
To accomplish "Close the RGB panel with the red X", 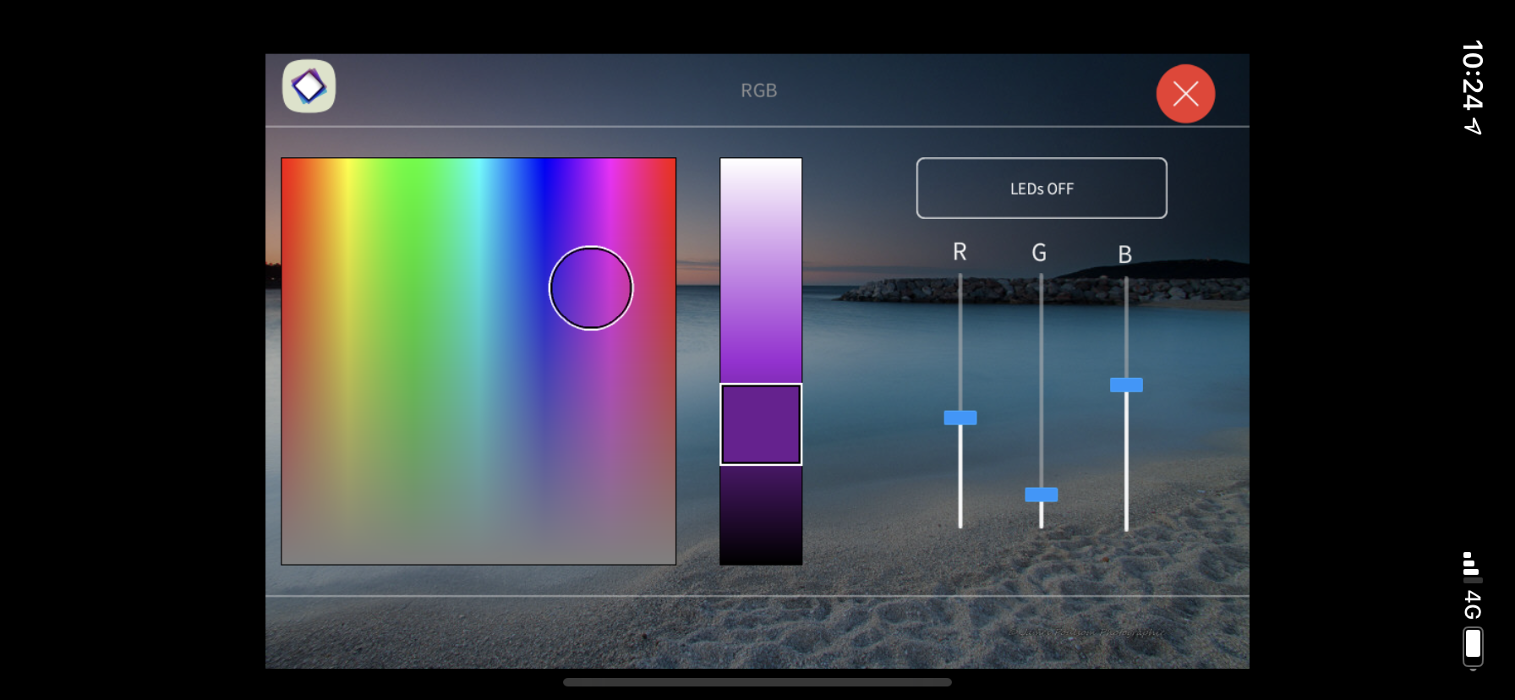I will [1185, 94].
